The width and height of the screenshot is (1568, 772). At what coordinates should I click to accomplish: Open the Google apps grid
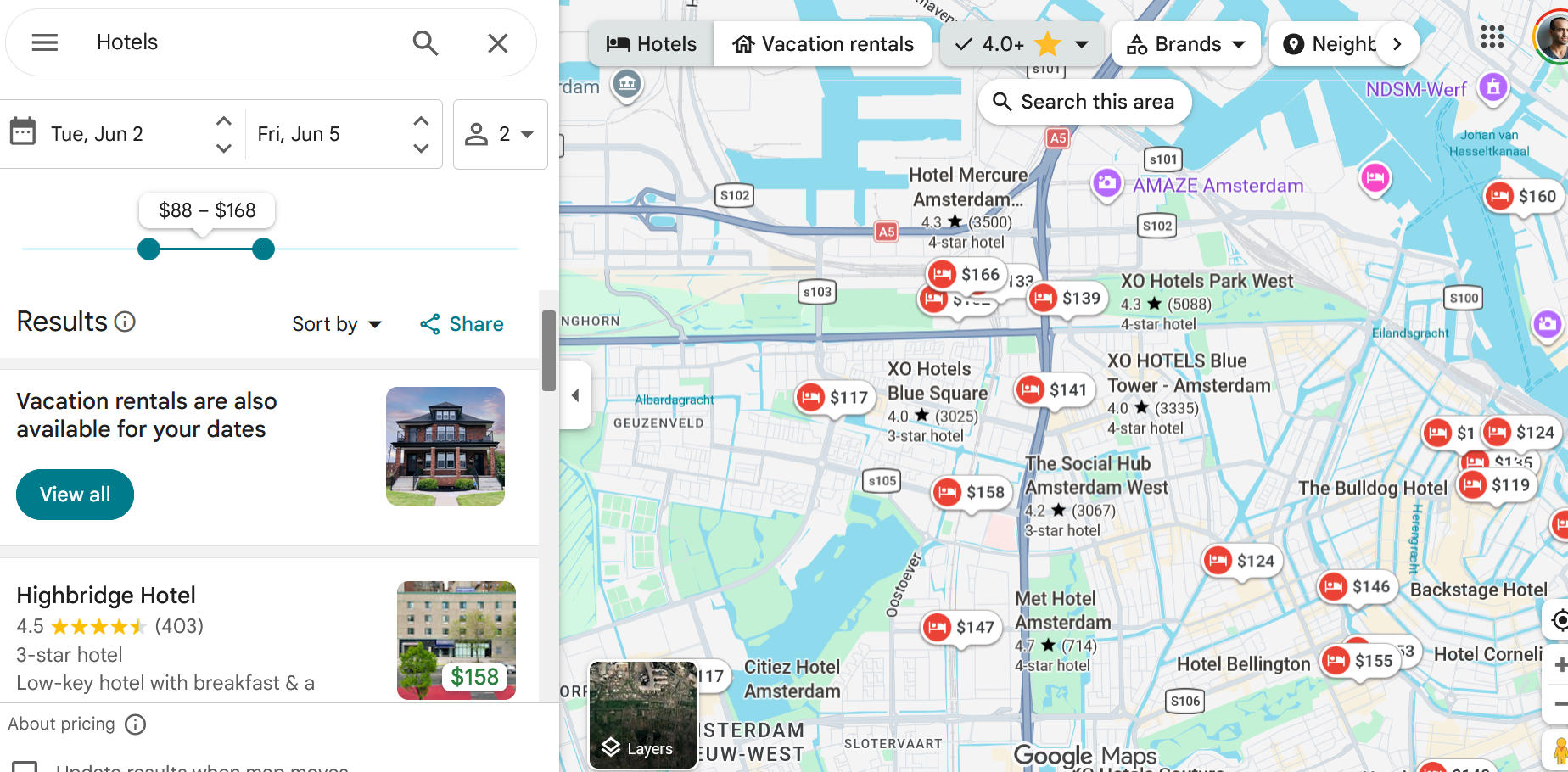click(1492, 36)
